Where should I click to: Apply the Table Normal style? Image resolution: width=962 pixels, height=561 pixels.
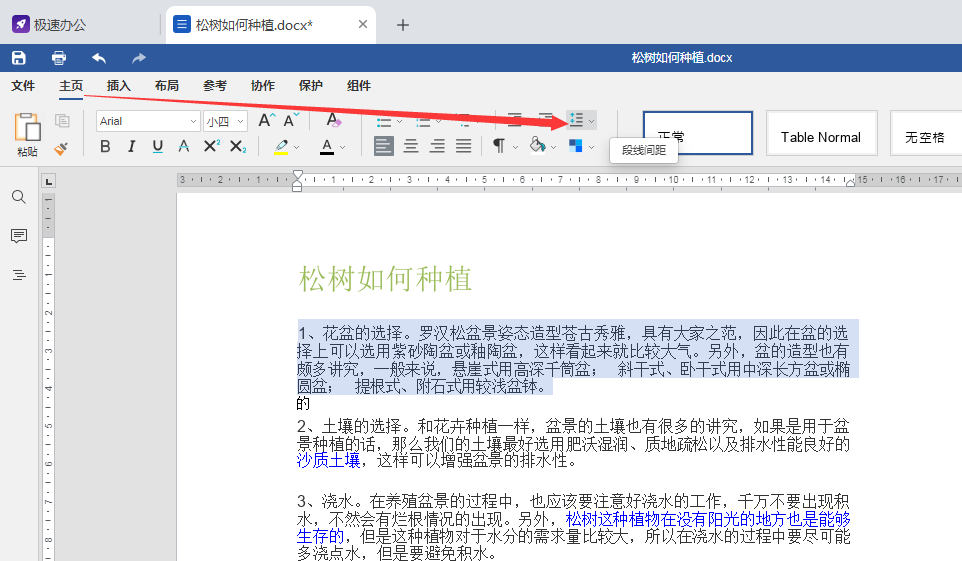click(820, 137)
